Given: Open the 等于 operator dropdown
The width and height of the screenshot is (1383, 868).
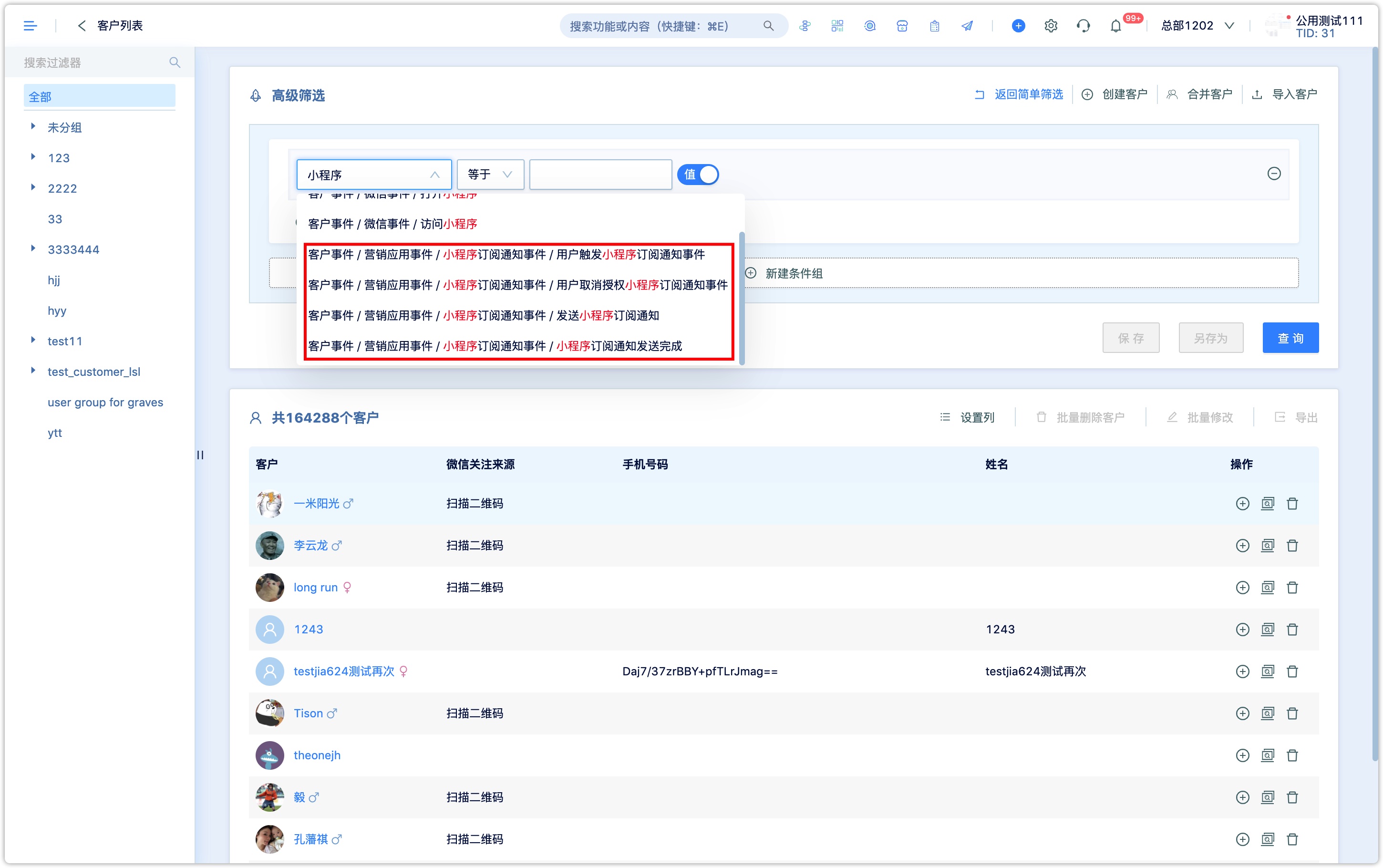Looking at the screenshot, I should (x=490, y=175).
